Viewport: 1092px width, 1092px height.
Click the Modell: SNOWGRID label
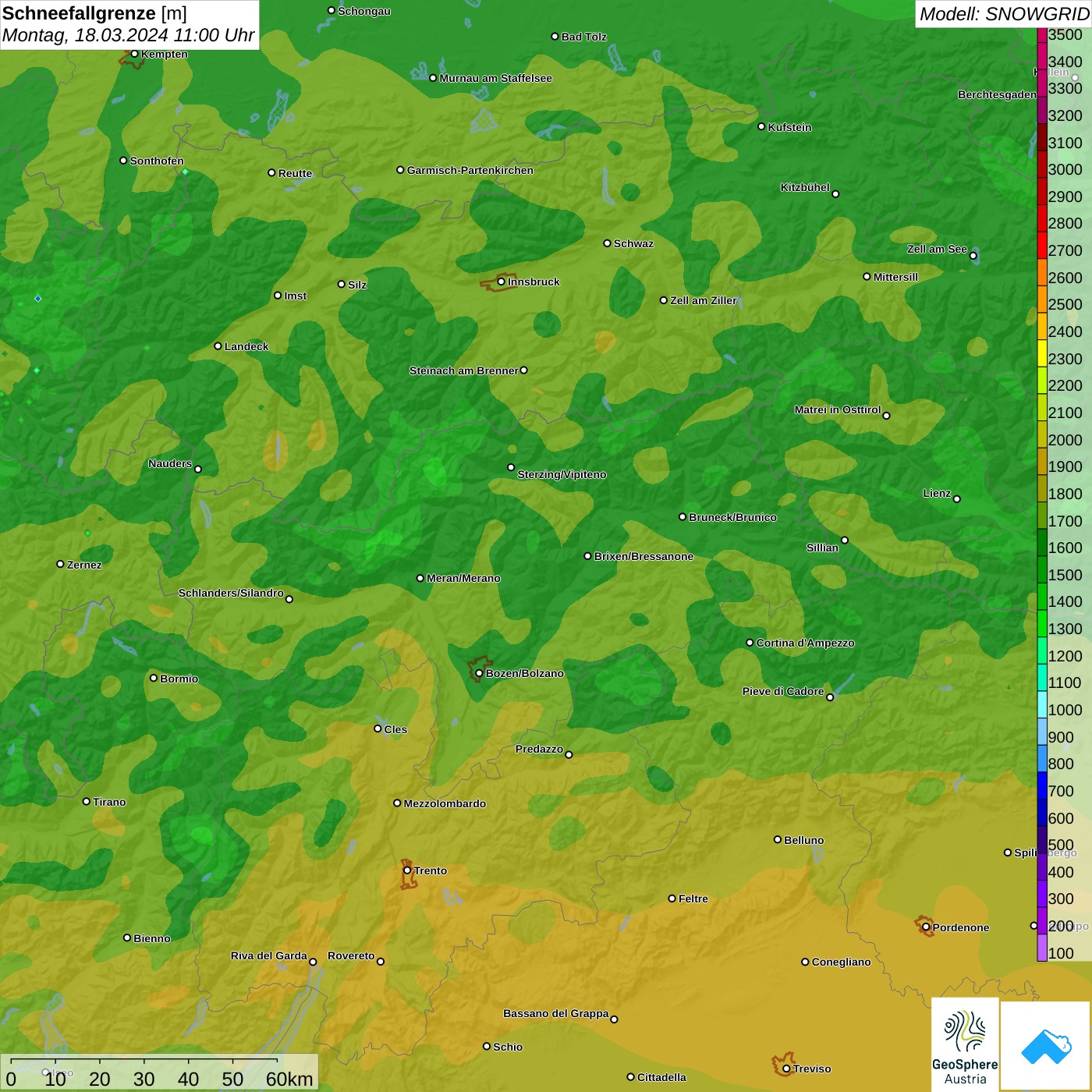tap(1004, 13)
